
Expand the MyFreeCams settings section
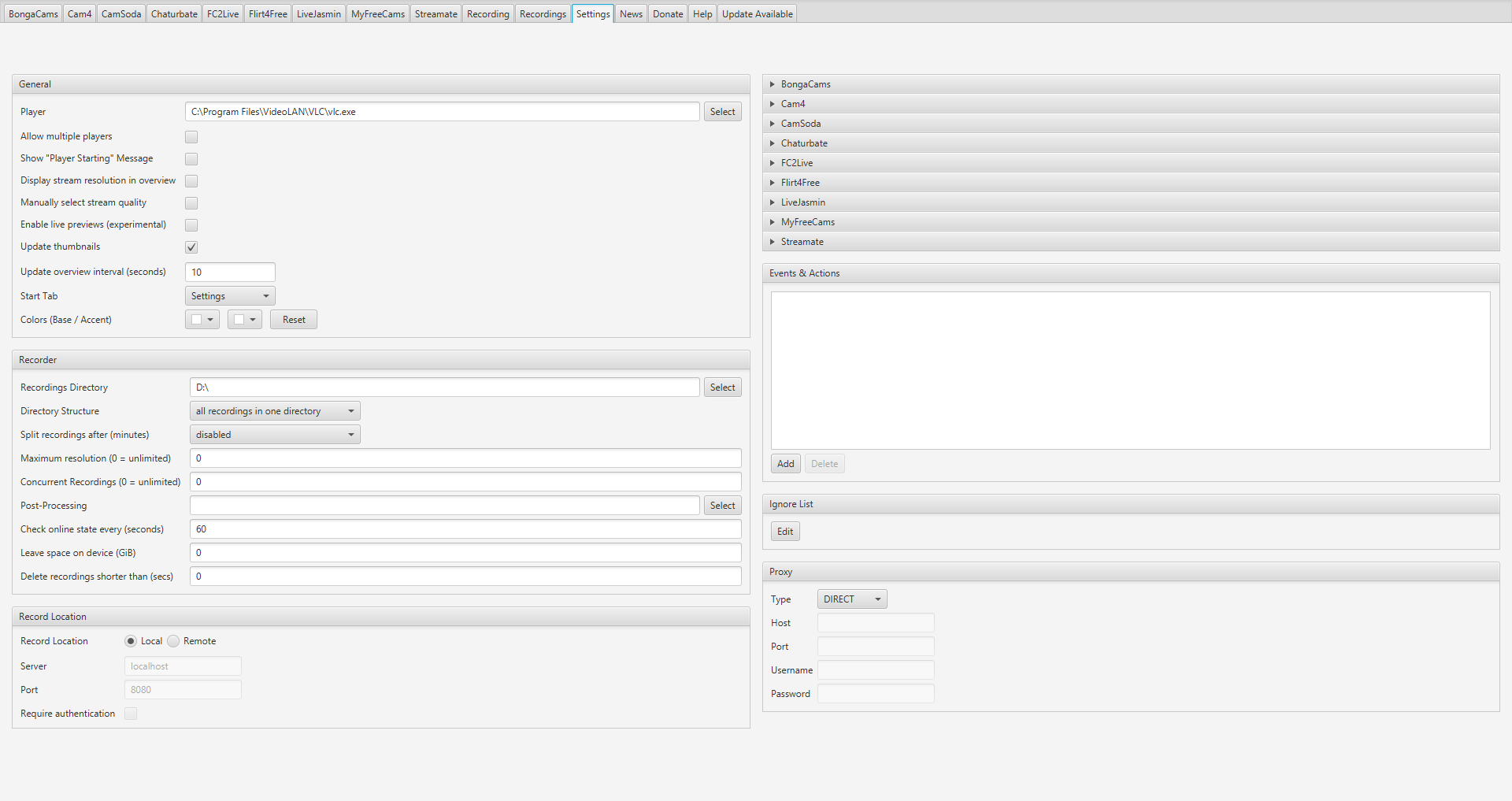pyautogui.click(x=807, y=222)
